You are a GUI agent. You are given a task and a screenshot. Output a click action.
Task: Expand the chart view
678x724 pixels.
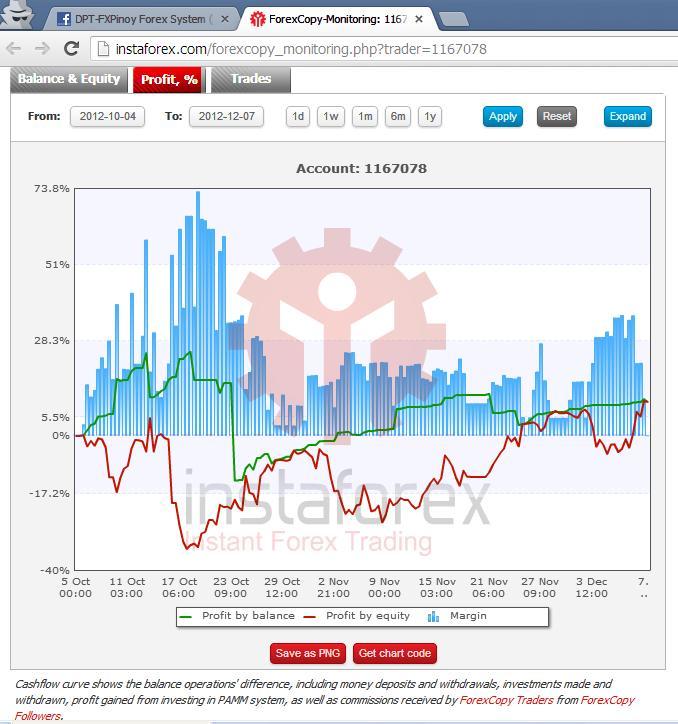click(628, 116)
